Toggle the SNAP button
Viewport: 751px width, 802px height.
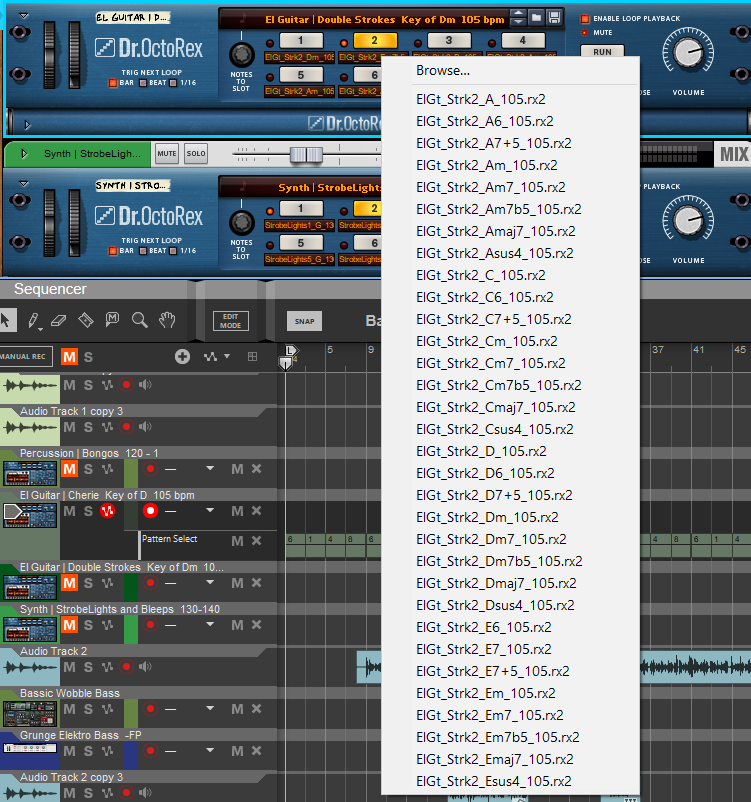304,321
